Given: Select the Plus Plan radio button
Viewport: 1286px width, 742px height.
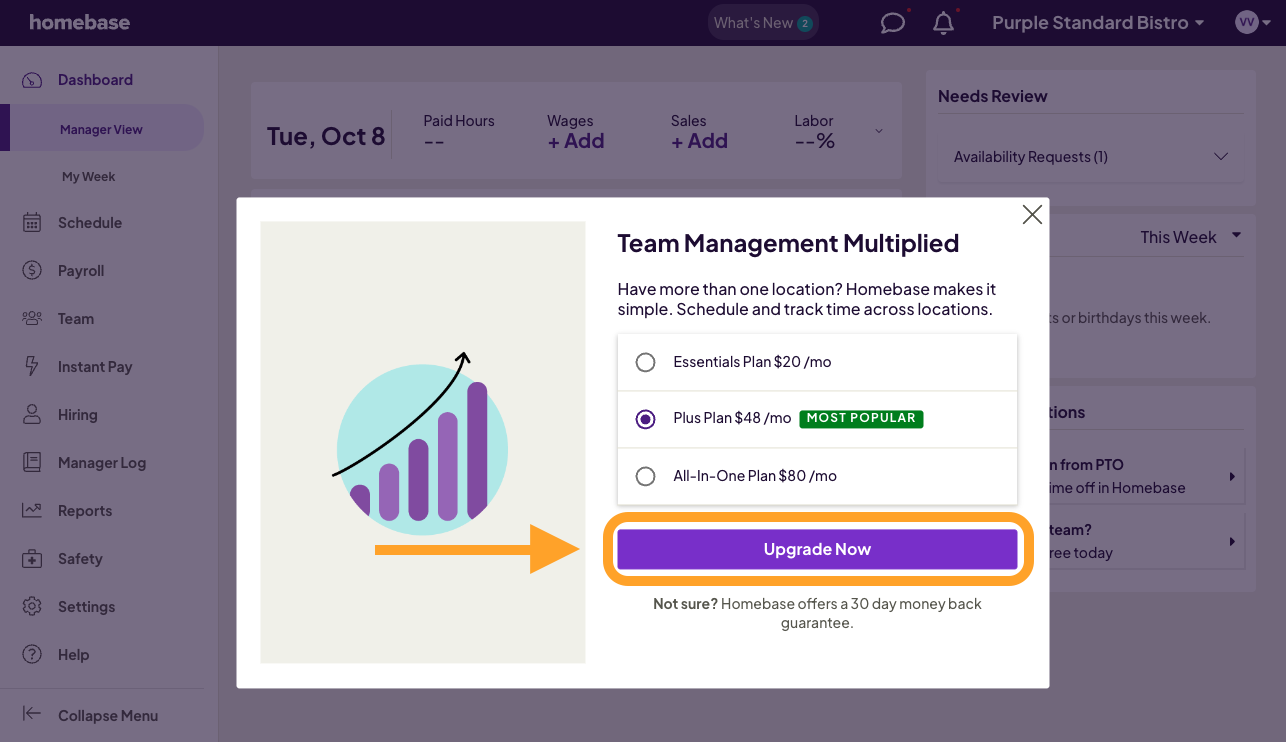Looking at the screenshot, I should [646, 419].
